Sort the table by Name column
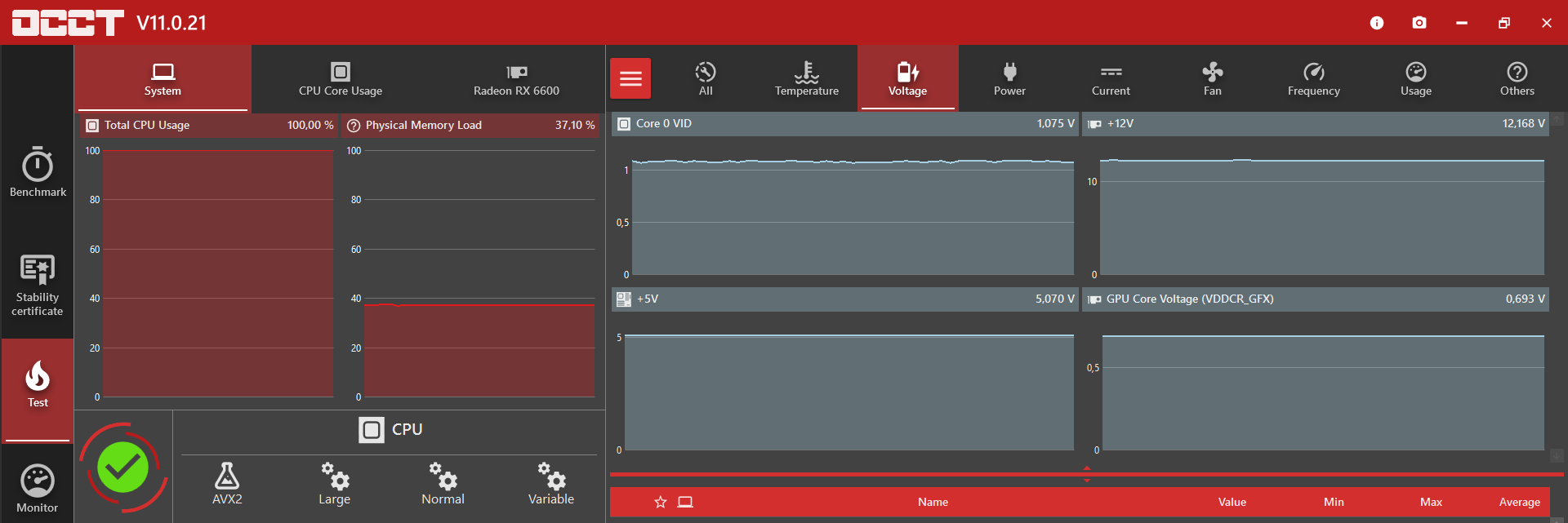The height and width of the screenshot is (523, 1568). click(x=933, y=502)
